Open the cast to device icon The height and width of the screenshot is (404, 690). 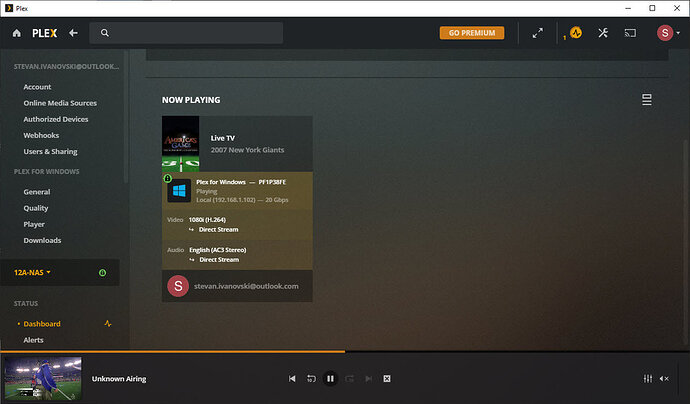(630, 33)
